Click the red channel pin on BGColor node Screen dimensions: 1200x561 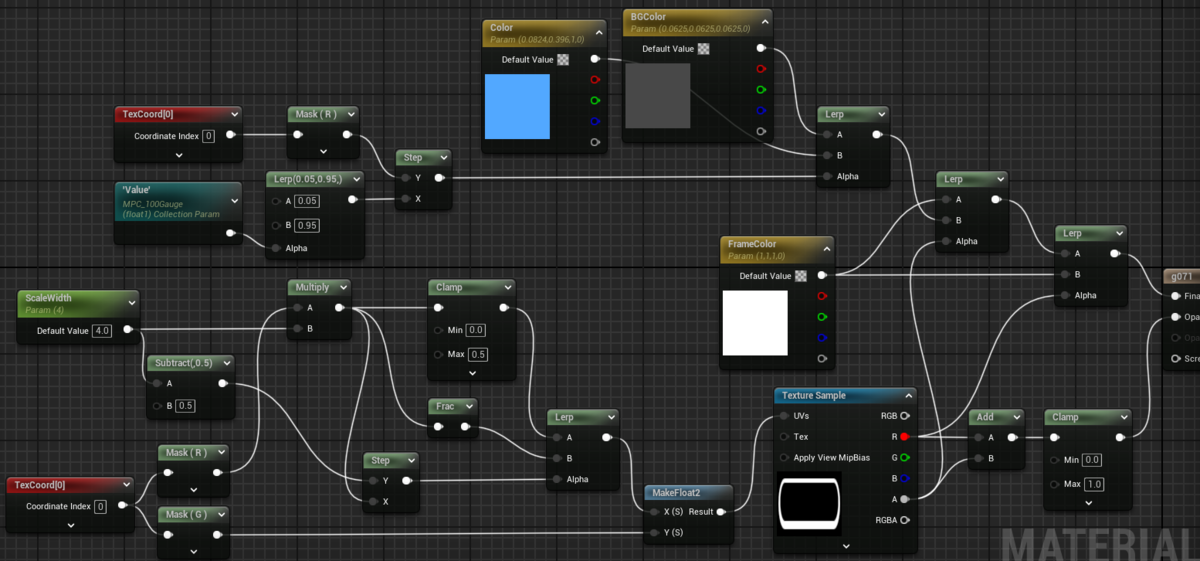coord(762,69)
